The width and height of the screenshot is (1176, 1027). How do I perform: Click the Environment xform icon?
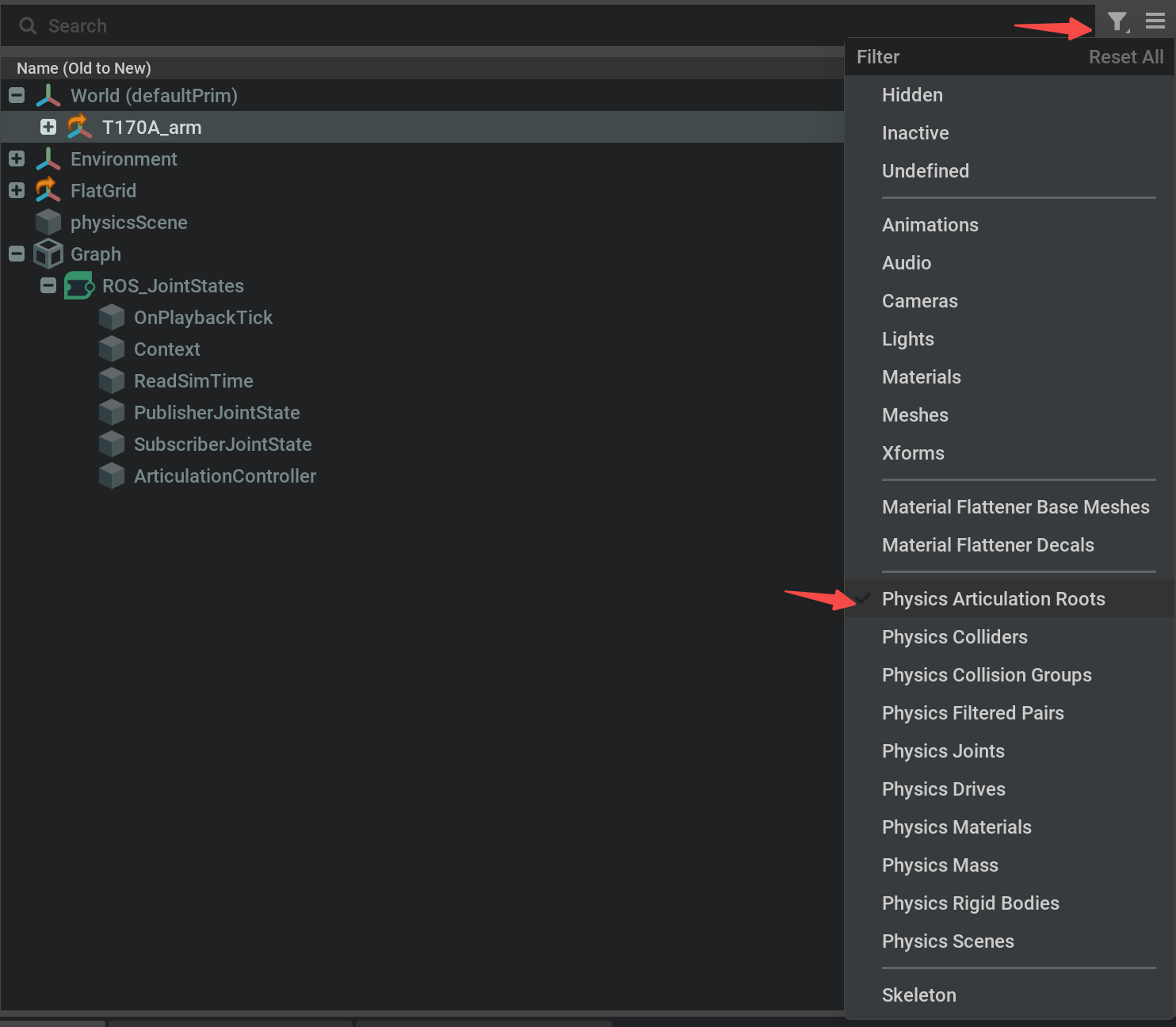click(x=48, y=159)
